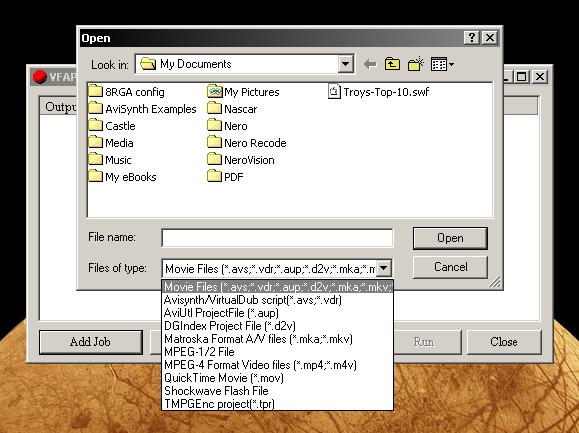Click the Open button
The image size is (579, 433).
(x=450, y=238)
